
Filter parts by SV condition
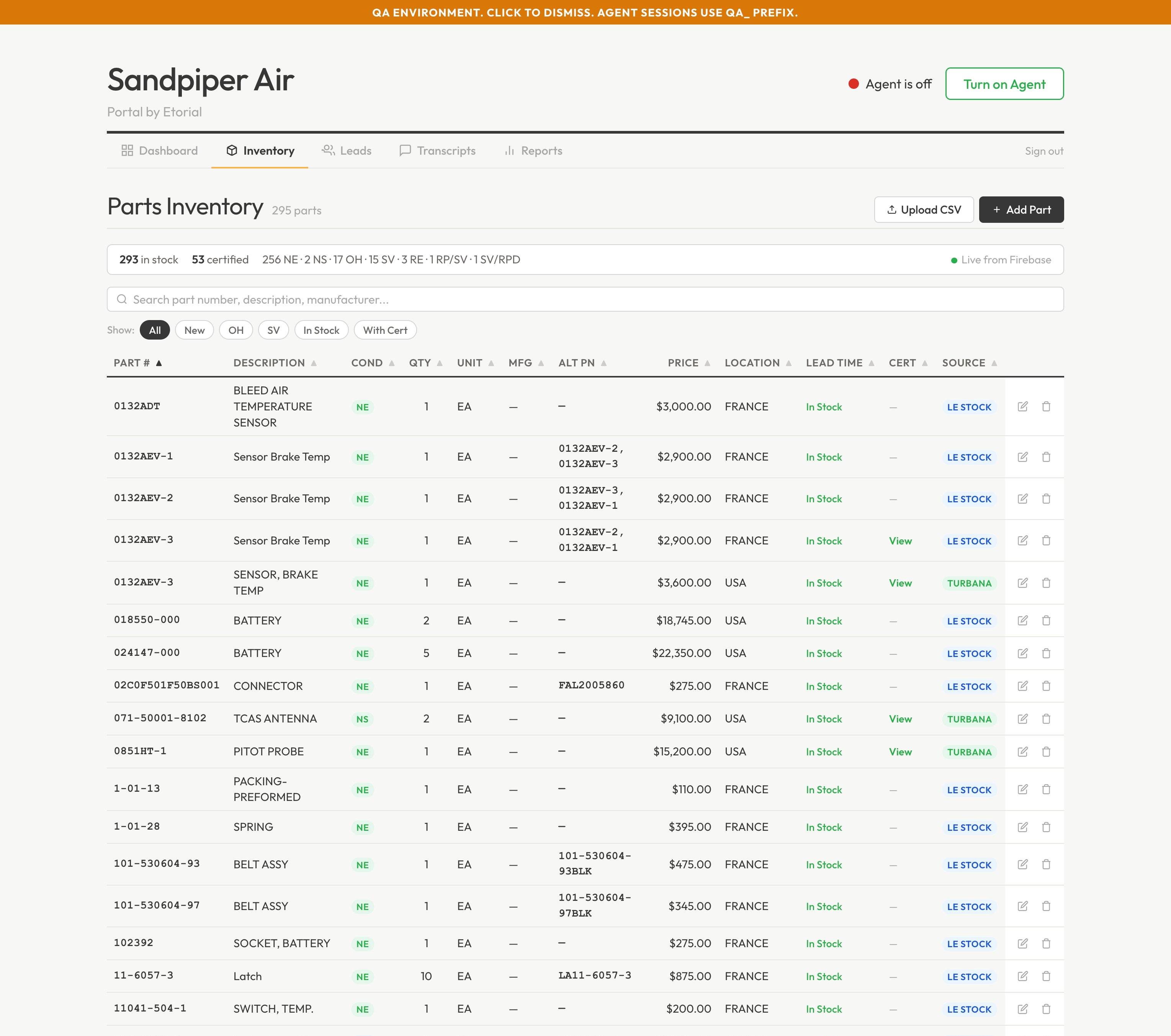tap(273, 330)
